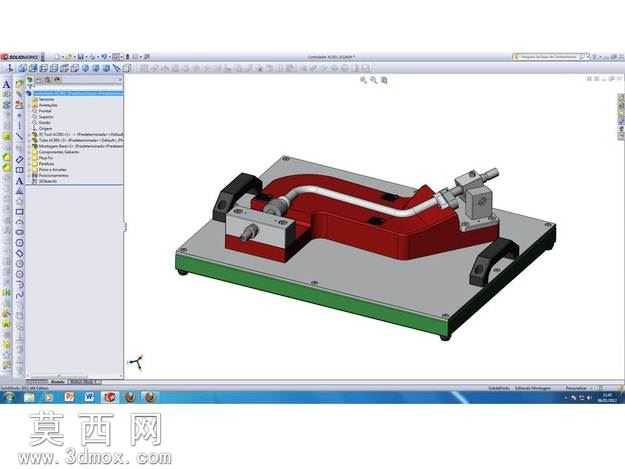This screenshot has height=469, width=625.
Task: Select the Tool 41393 component
Action: coord(78,134)
